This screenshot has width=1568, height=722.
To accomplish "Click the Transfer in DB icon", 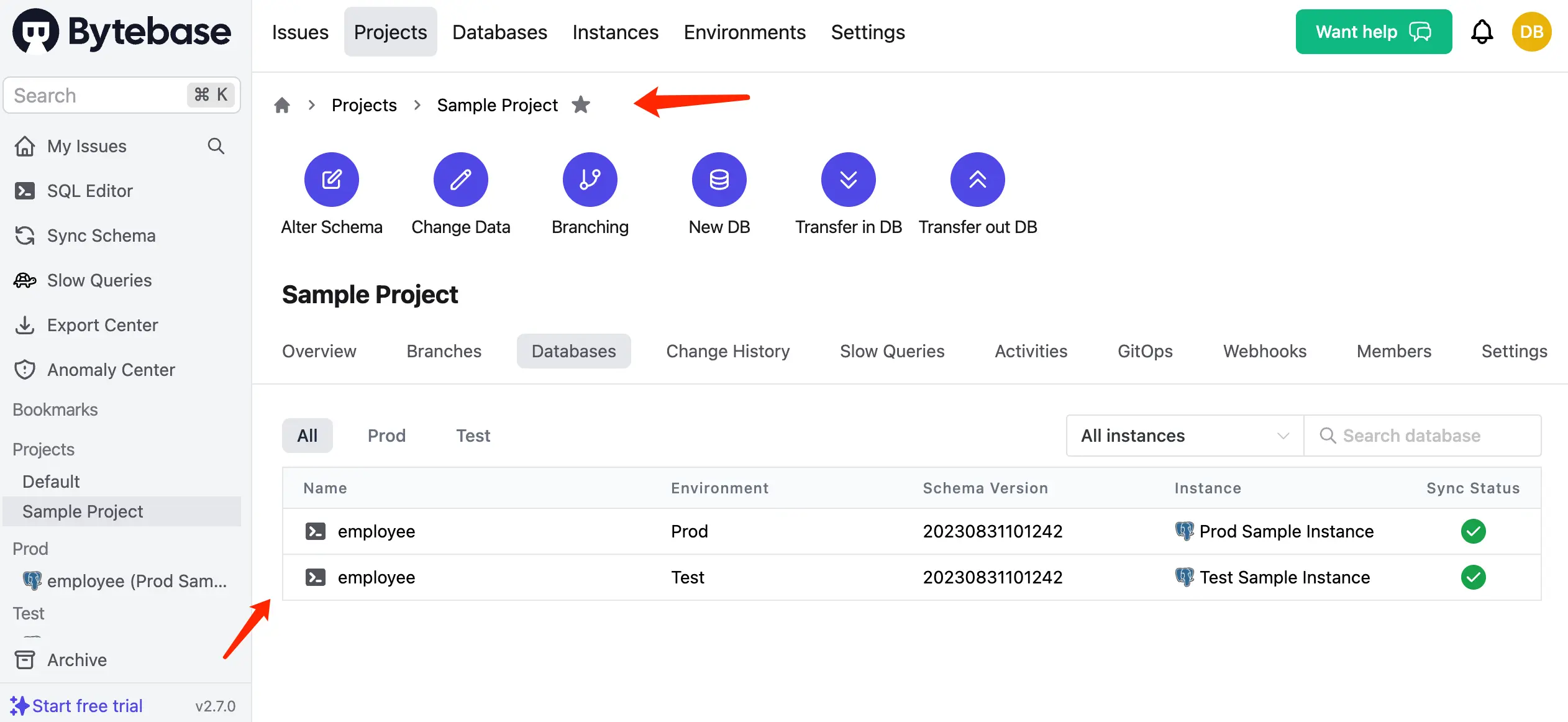I will tap(849, 180).
